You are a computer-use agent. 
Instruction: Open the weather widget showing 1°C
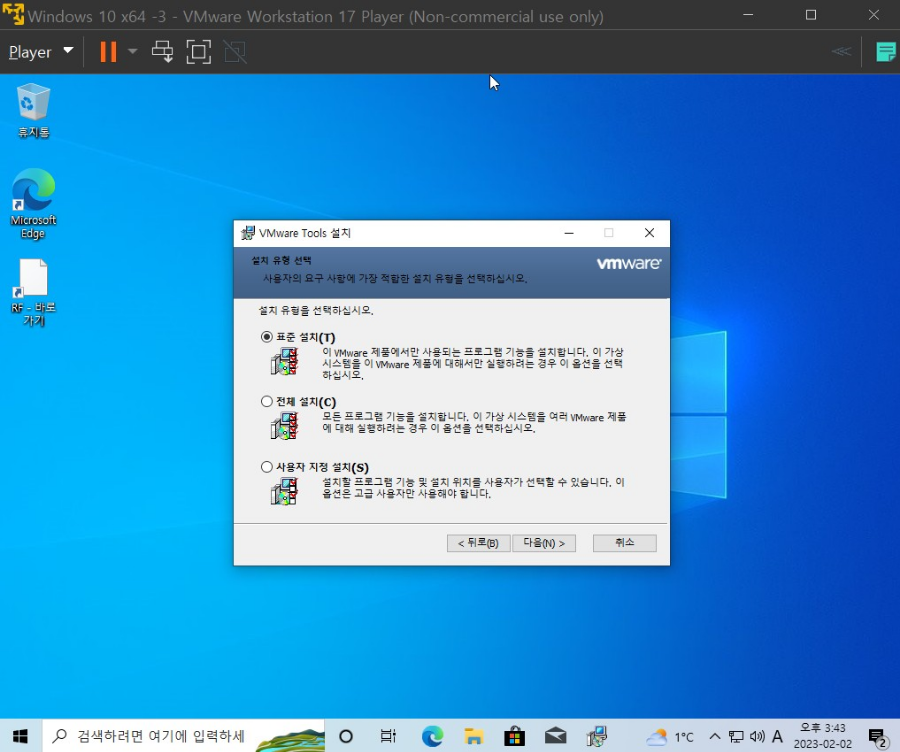click(x=670, y=737)
